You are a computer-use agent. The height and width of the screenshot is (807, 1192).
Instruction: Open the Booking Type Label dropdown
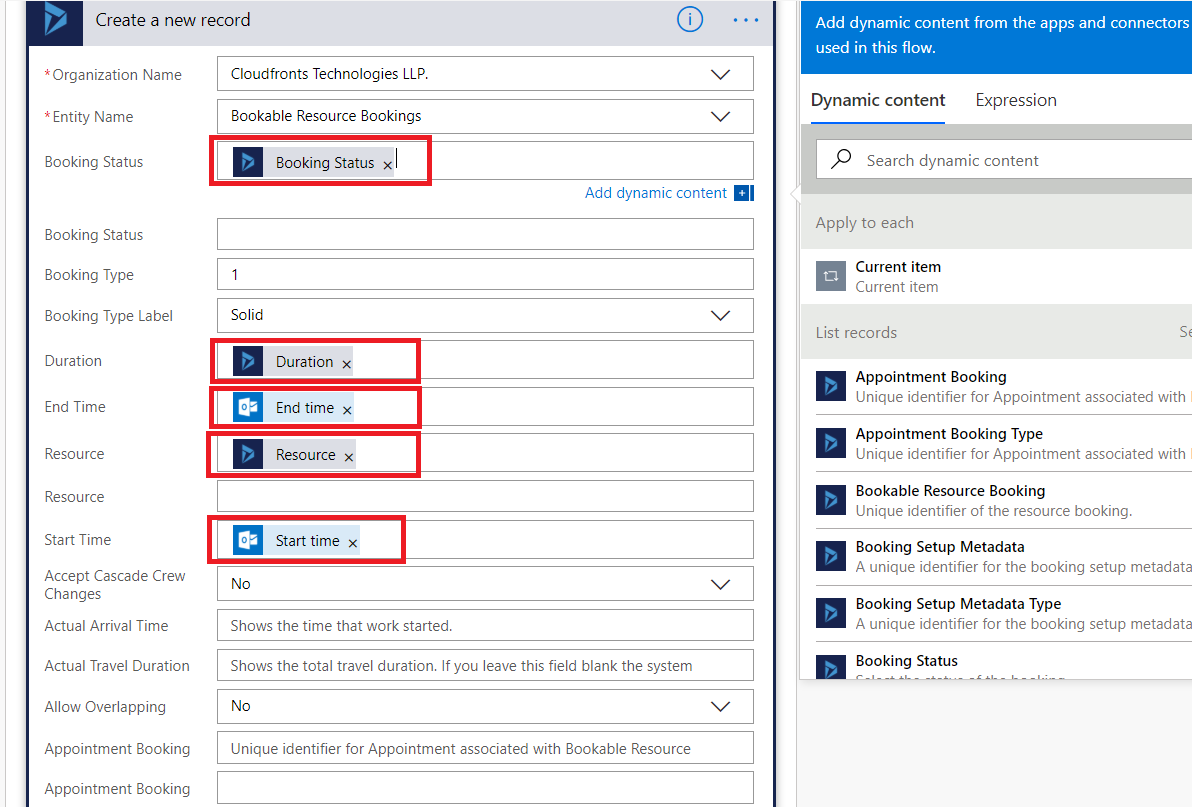tap(720, 315)
